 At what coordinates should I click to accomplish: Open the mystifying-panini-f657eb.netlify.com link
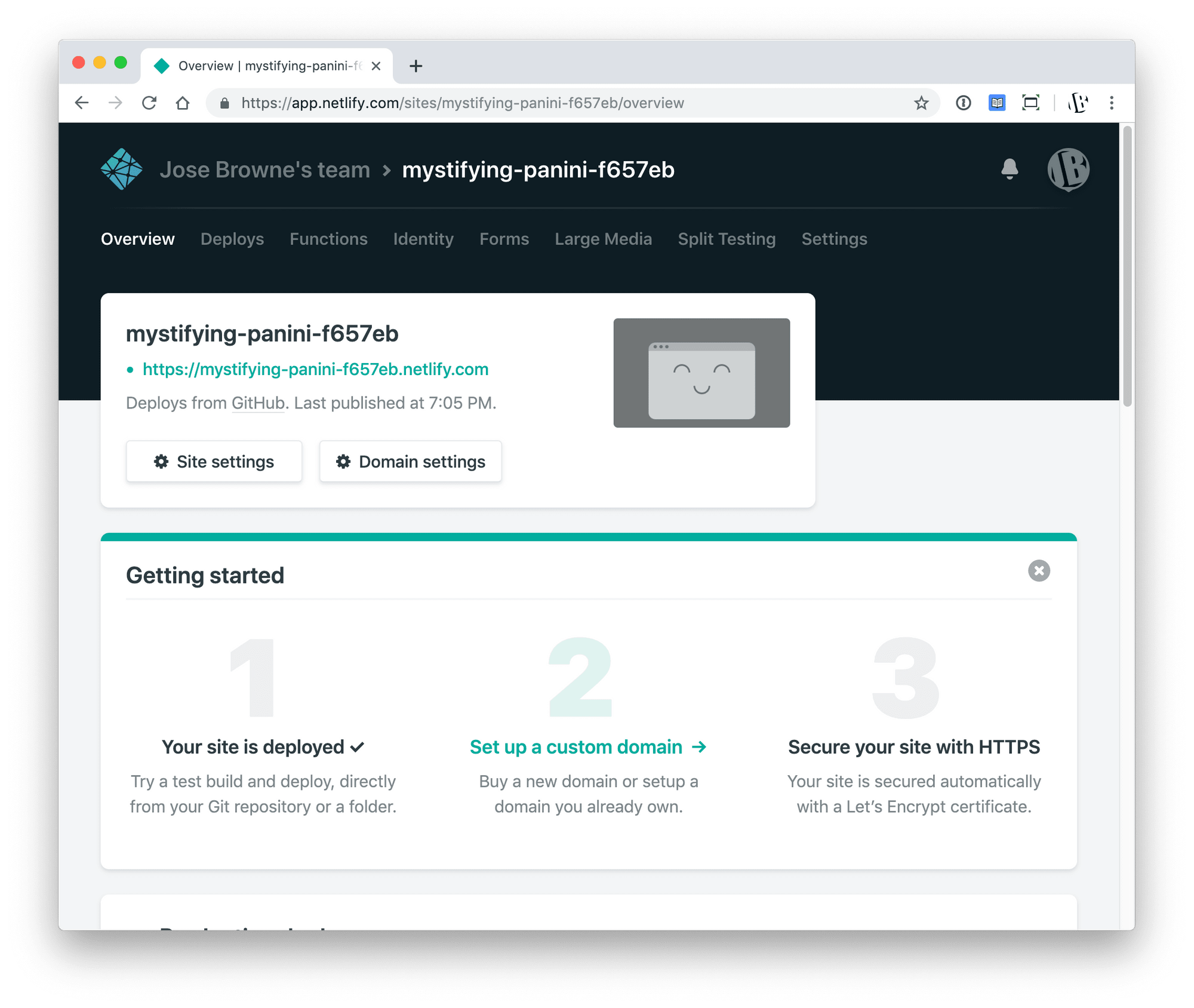(316, 369)
